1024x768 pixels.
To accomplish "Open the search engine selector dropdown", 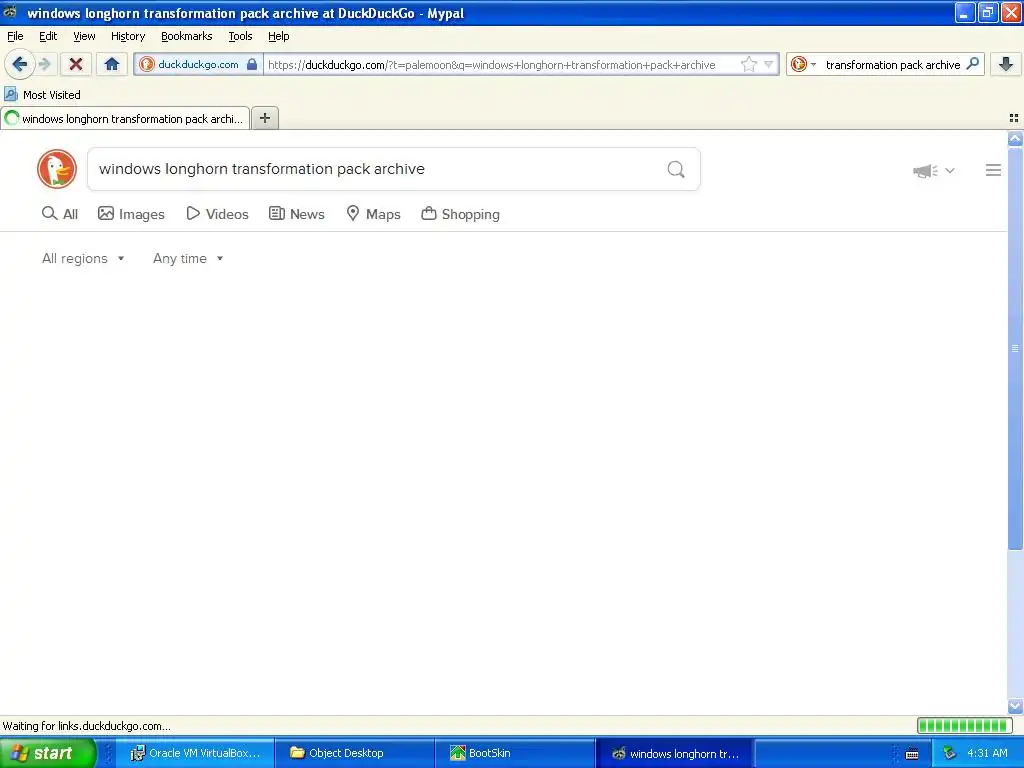I will point(803,64).
